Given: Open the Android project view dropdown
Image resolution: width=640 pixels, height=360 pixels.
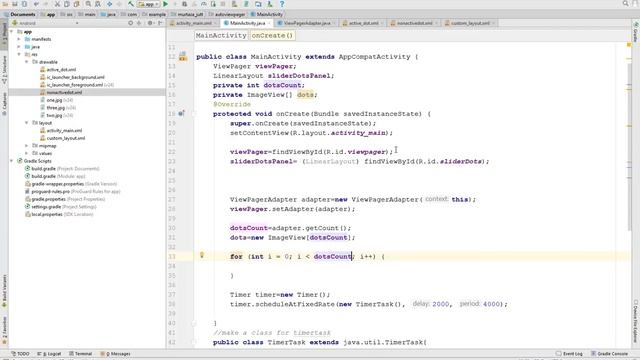Looking at the screenshot, I should (x=45, y=23).
